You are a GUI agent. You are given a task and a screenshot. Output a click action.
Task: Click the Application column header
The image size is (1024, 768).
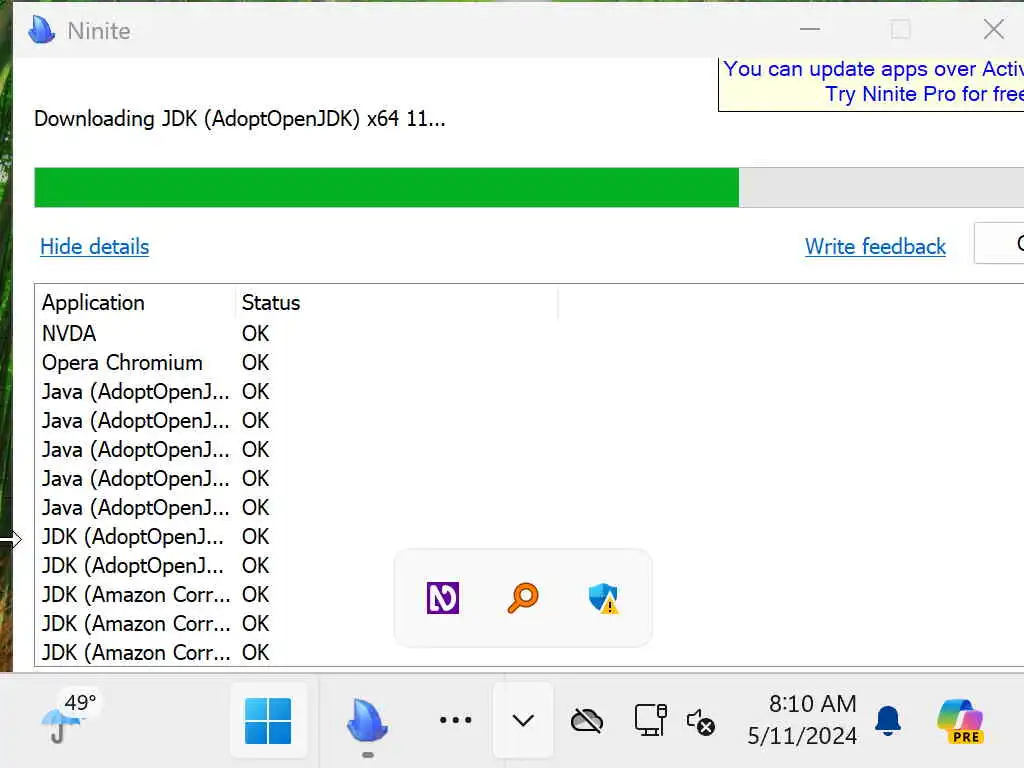click(135, 303)
